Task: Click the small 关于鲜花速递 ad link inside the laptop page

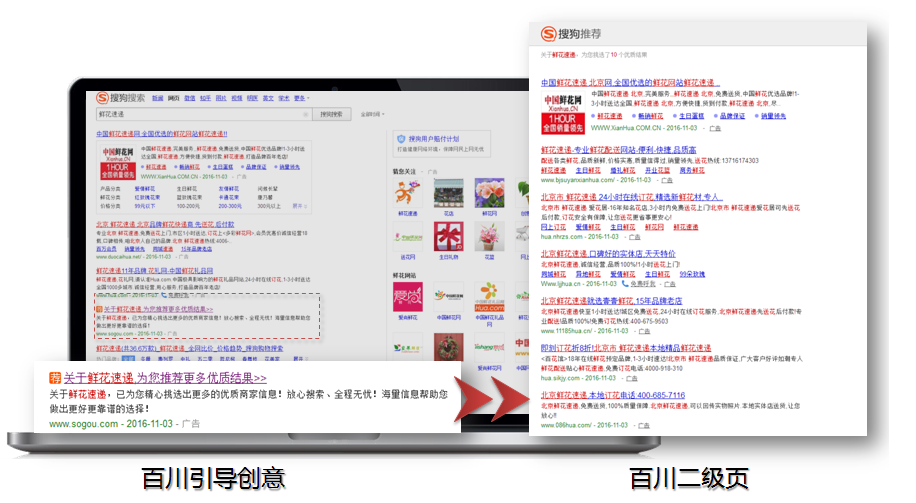Action: pos(158,309)
